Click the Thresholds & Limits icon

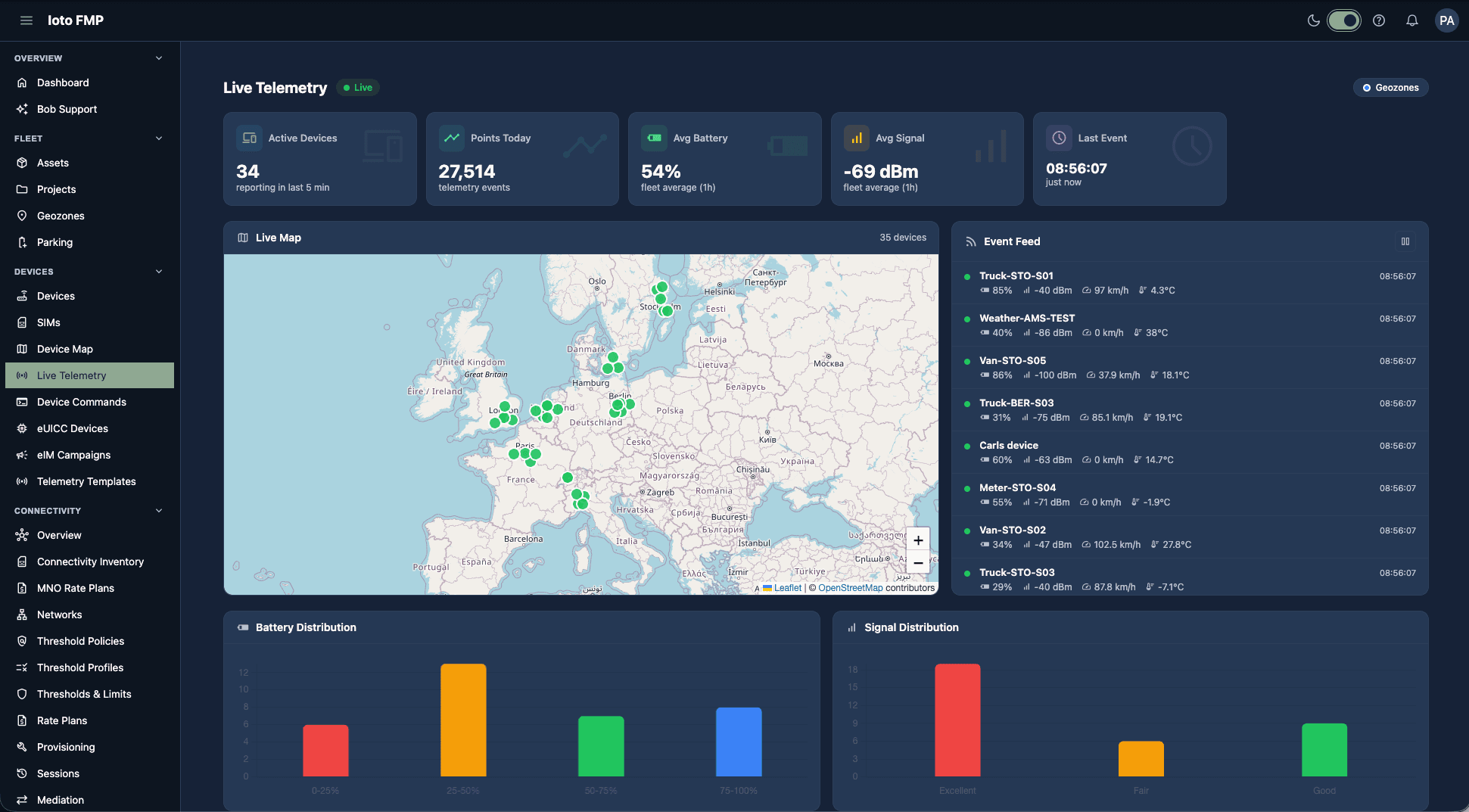pyautogui.click(x=22, y=694)
